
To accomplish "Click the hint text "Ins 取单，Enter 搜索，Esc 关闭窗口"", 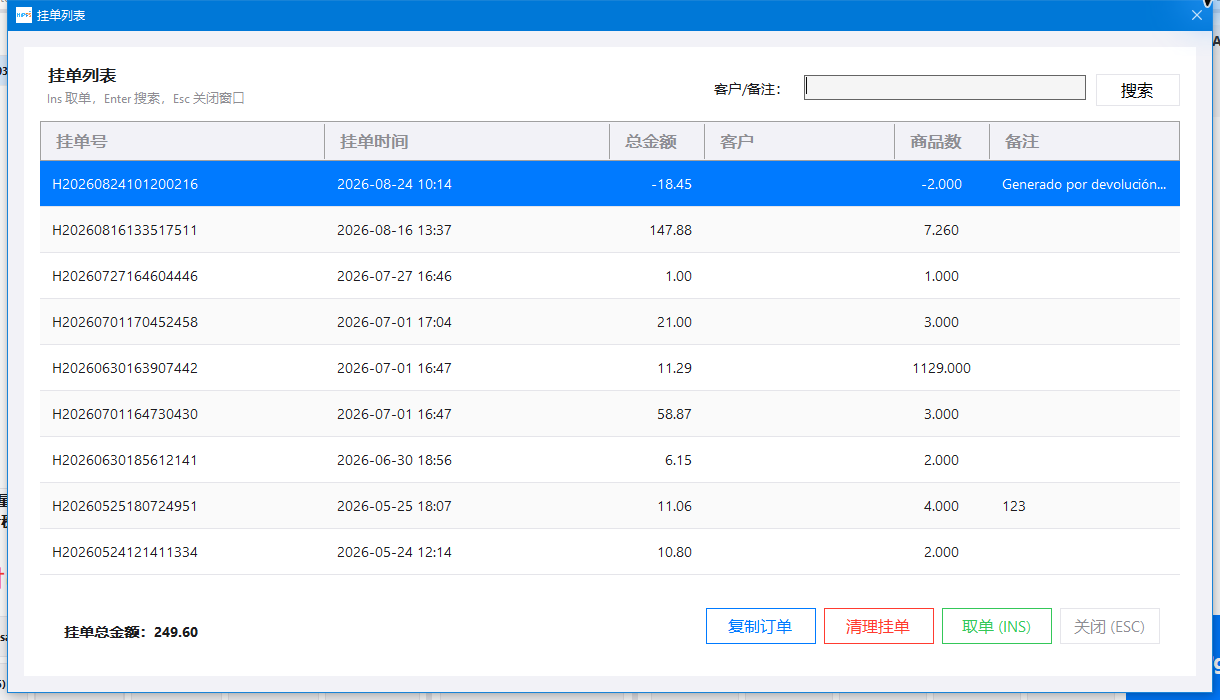I will 146,98.
